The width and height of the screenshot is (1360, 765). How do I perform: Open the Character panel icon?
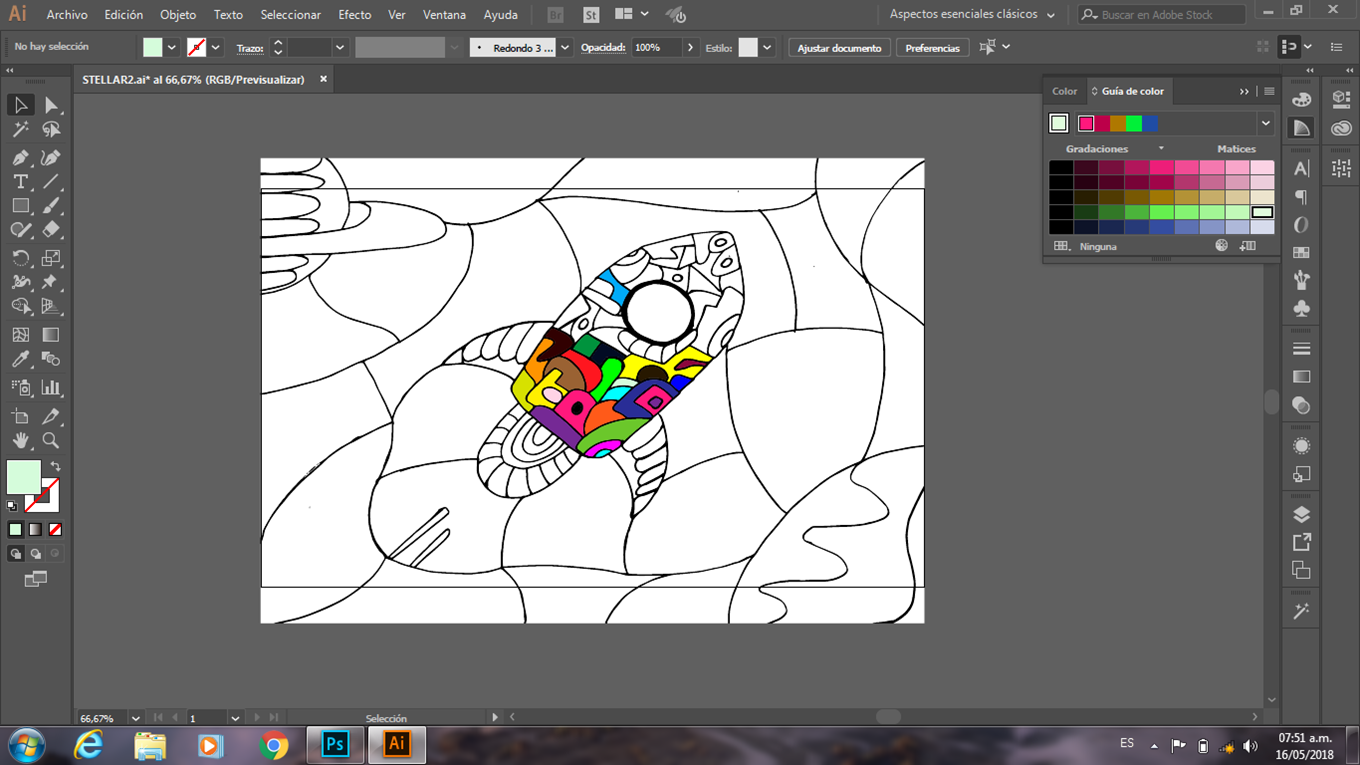coord(1301,169)
